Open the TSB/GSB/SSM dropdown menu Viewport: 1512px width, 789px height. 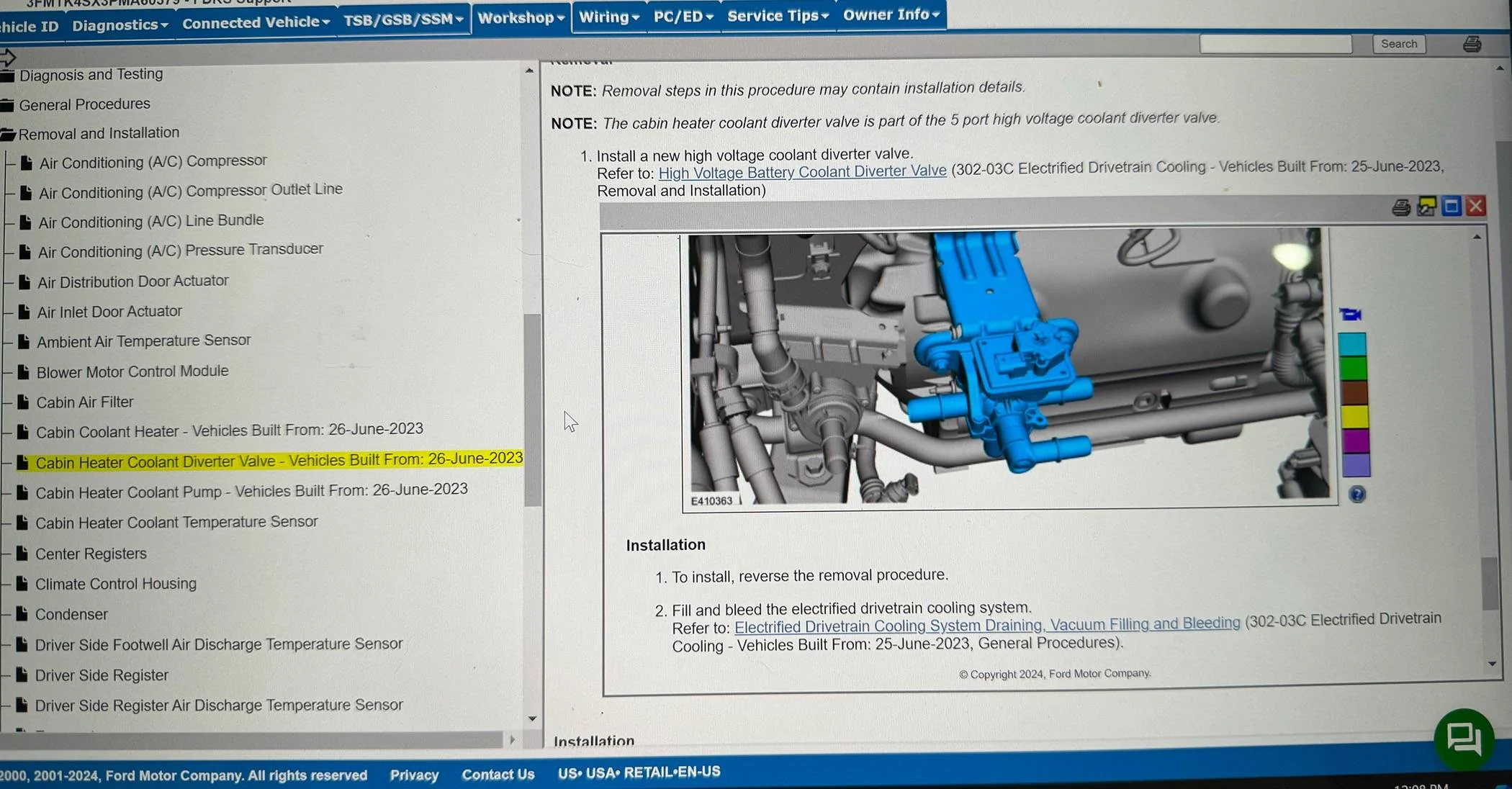point(402,19)
